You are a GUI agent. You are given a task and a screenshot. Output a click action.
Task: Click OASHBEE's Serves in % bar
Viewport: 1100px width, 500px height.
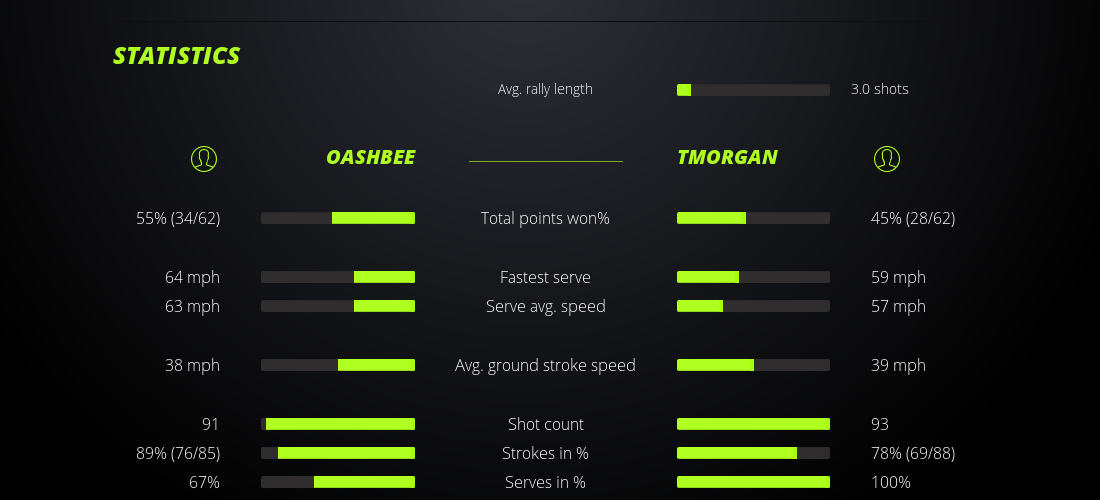(338, 482)
